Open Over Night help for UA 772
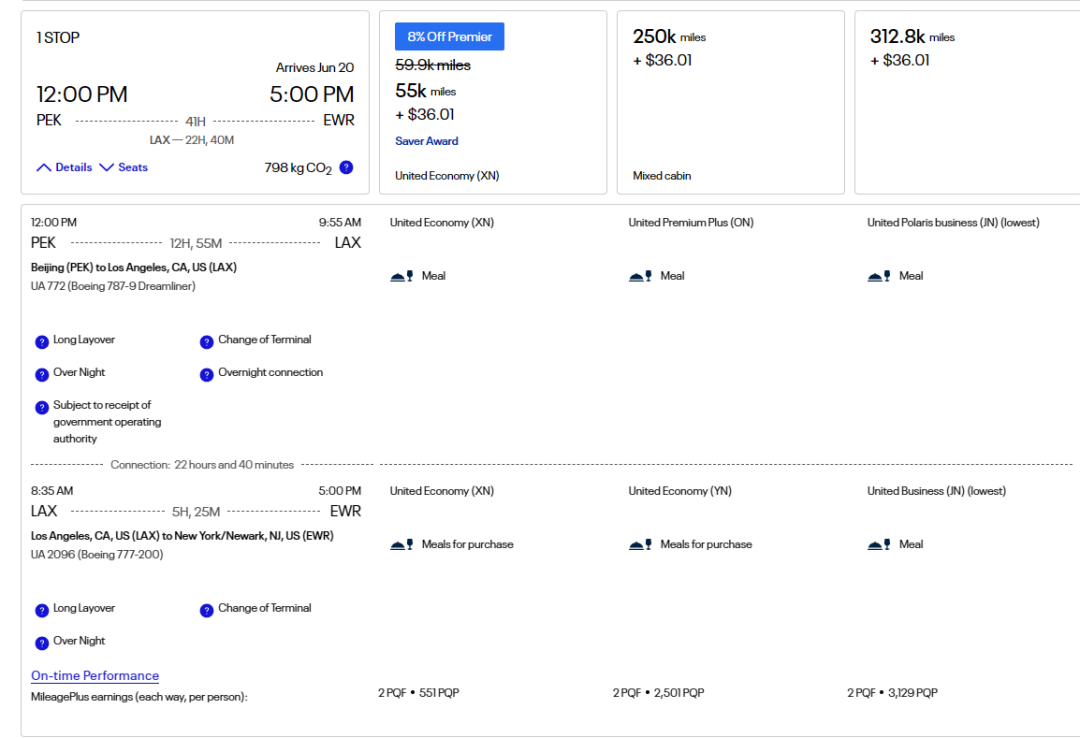1080x738 pixels. pos(42,374)
